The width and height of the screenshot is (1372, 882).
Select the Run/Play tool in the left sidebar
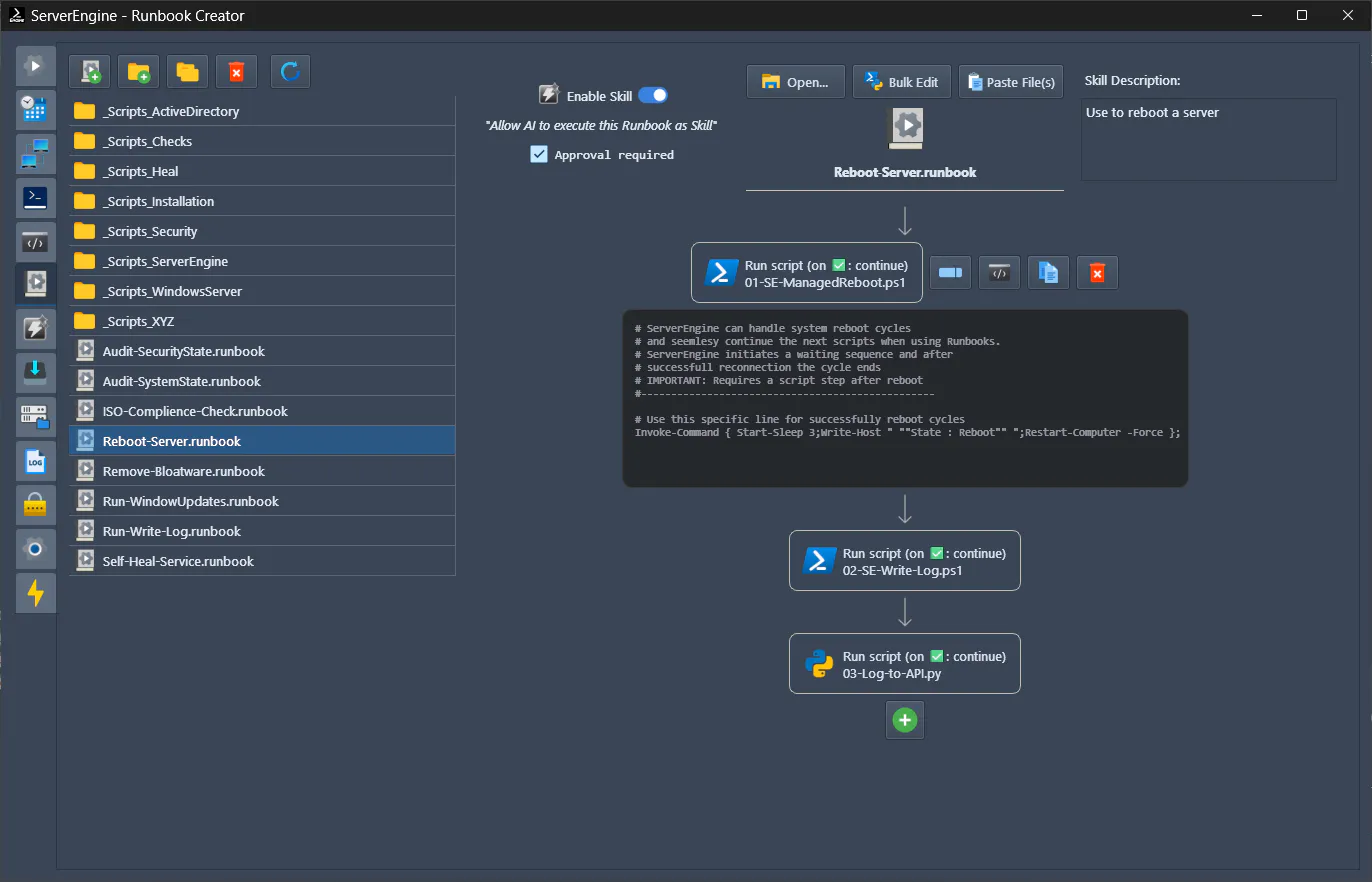[35, 65]
